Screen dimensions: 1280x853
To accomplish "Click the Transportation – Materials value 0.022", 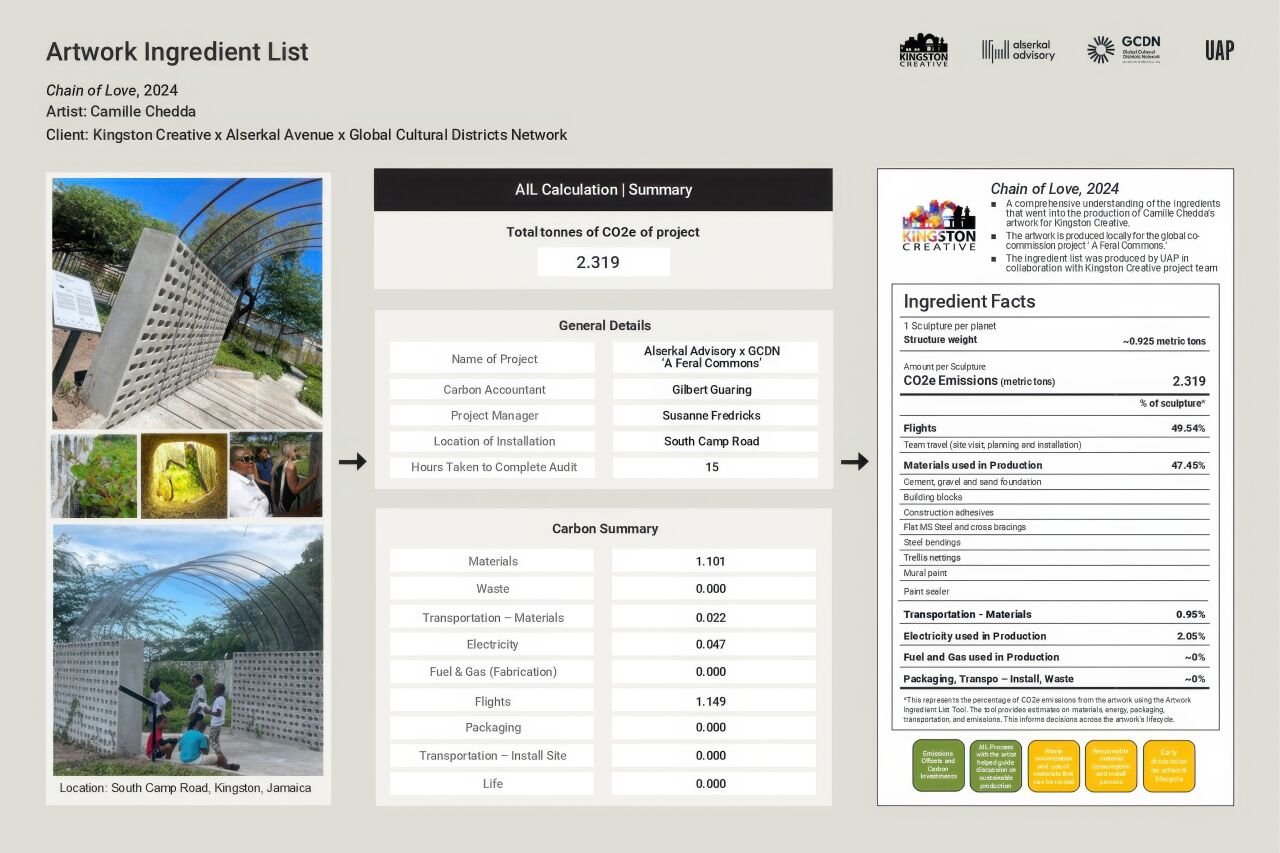I will [713, 617].
